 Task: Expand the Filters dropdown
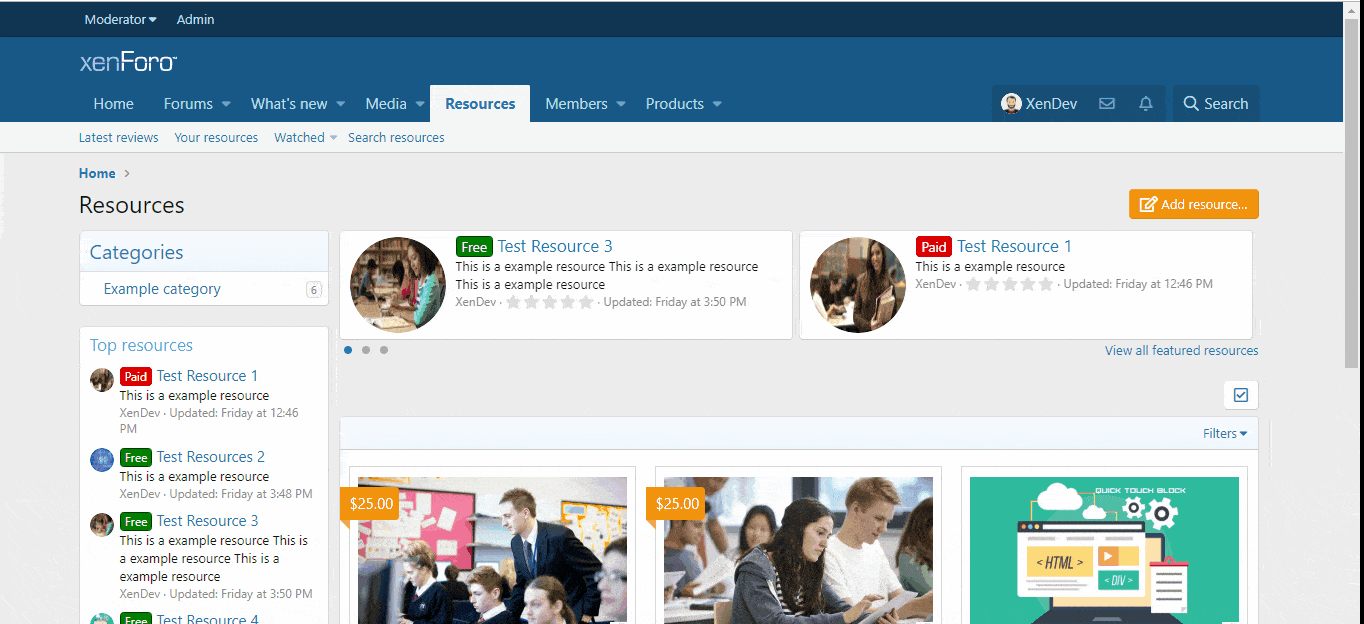(x=1225, y=433)
